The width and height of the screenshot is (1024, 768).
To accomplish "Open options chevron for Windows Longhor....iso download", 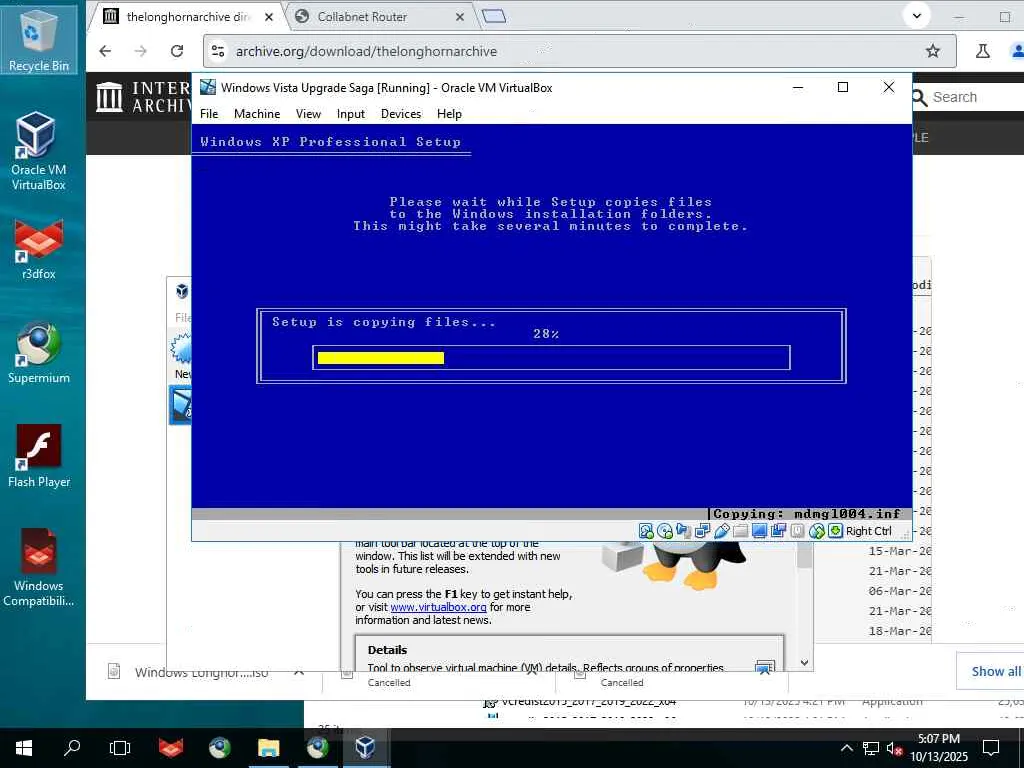I will tap(299, 671).
